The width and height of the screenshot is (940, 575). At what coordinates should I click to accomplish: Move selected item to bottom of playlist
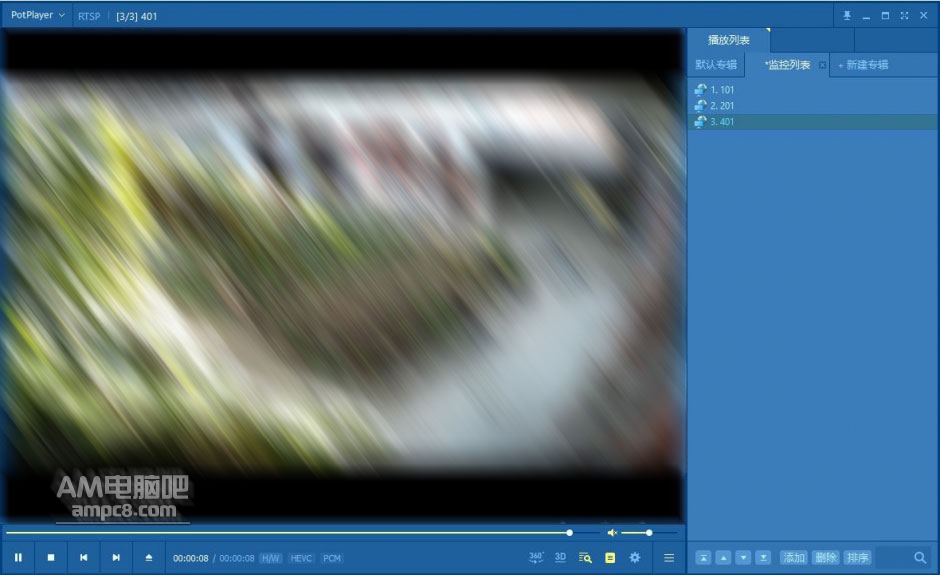pos(763,558)
